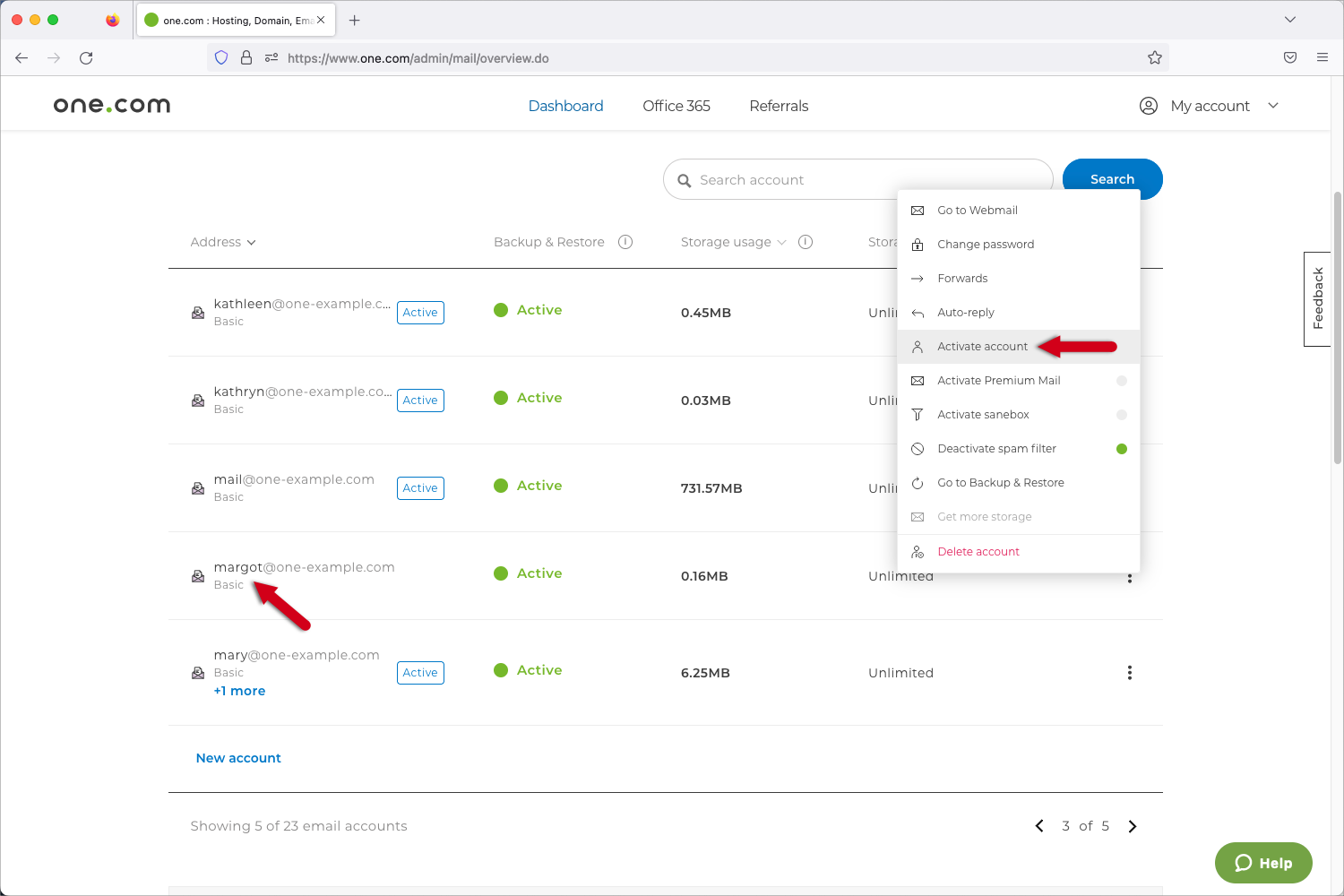Toggle Activate Premium Mail switch indicator
The image size is (1344, 896).
1121,381
